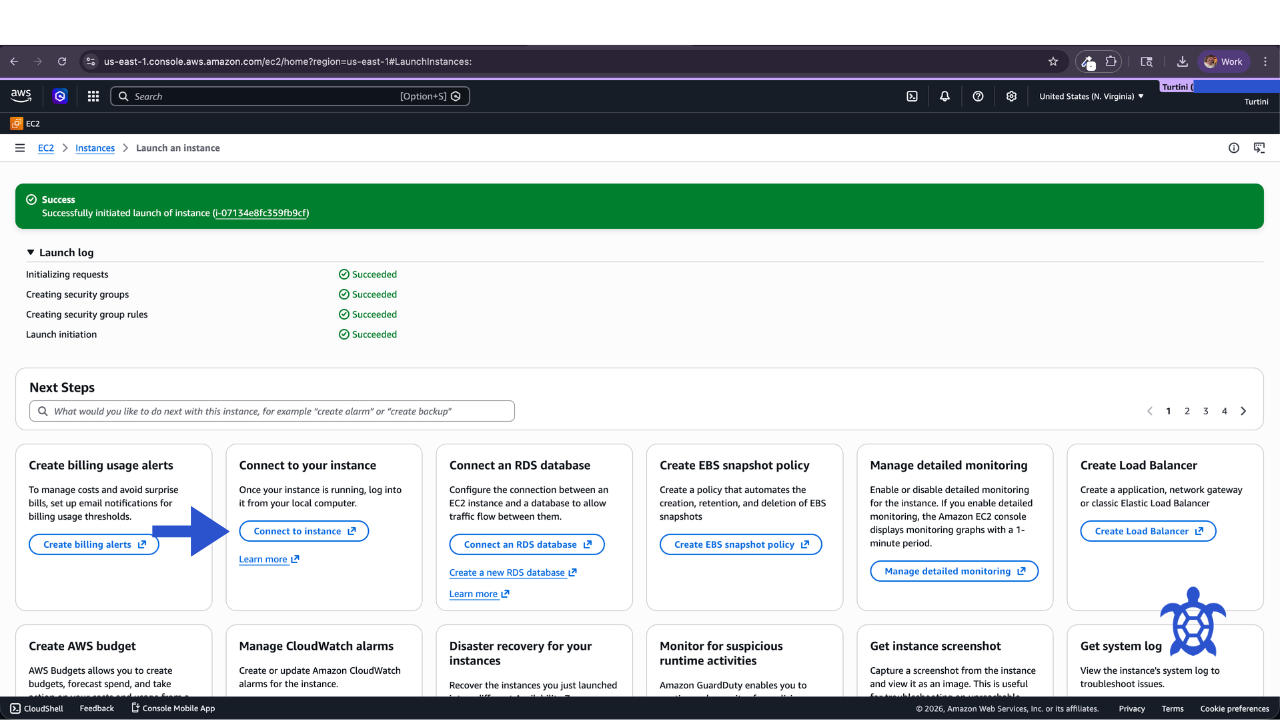The image size is (1280, 720).
Task: Select page 4 of Next Steps
Action: click(1224, 411)
